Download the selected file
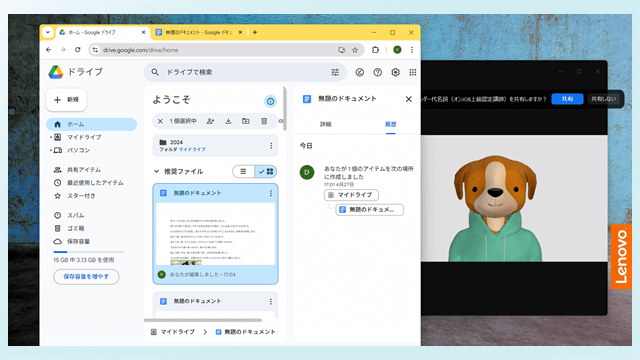 [228, 121]
